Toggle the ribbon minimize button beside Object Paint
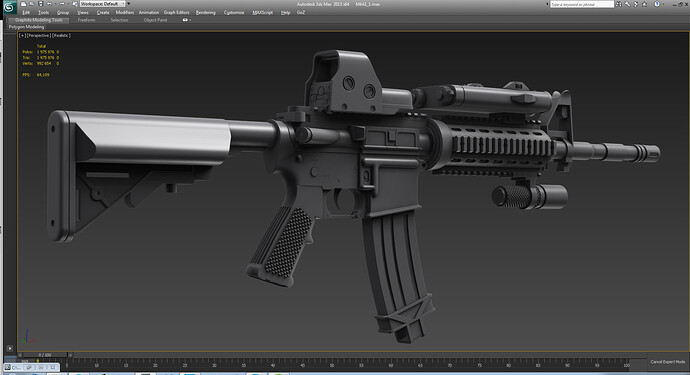Screen dimensions: 690x375 click(x=186, y=20)
